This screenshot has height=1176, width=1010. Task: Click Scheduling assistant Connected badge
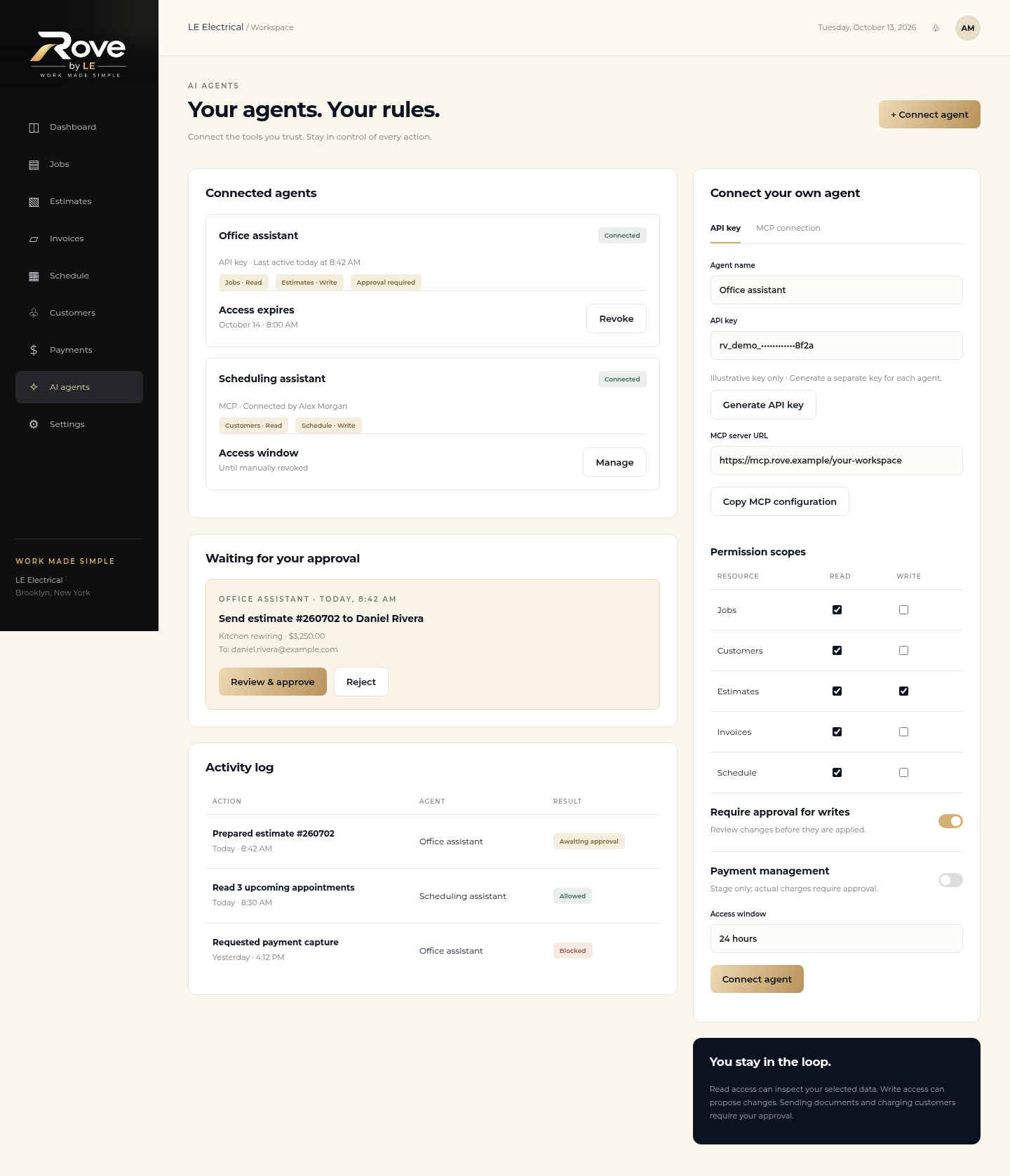pyautogui.click(x=622, y=379)
